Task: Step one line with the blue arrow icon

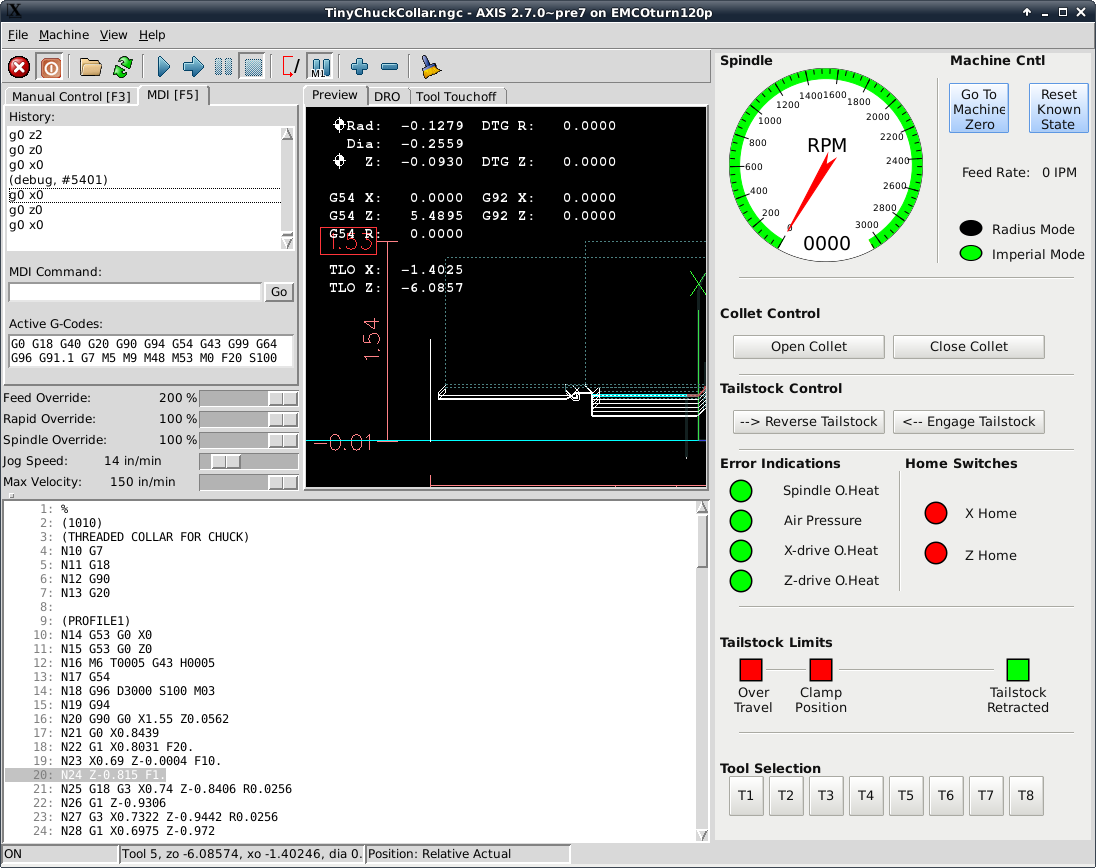Action: click(x=193, y=67)
